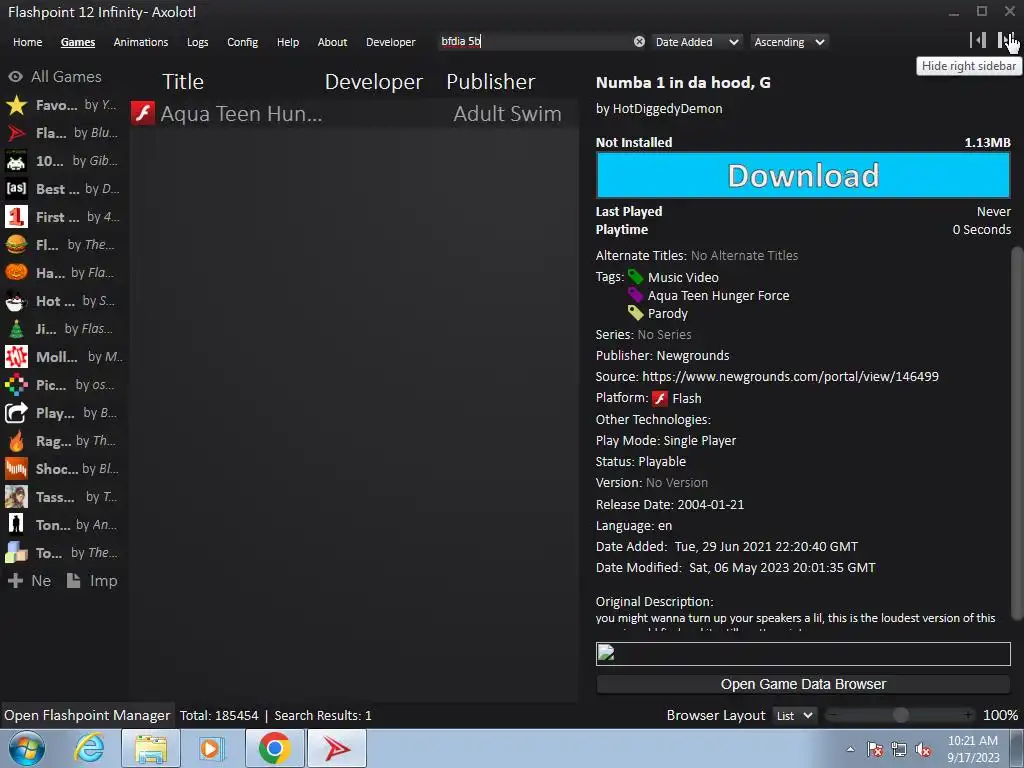Launch Internet Explorer from taskbar

click(x=89, y=748)
